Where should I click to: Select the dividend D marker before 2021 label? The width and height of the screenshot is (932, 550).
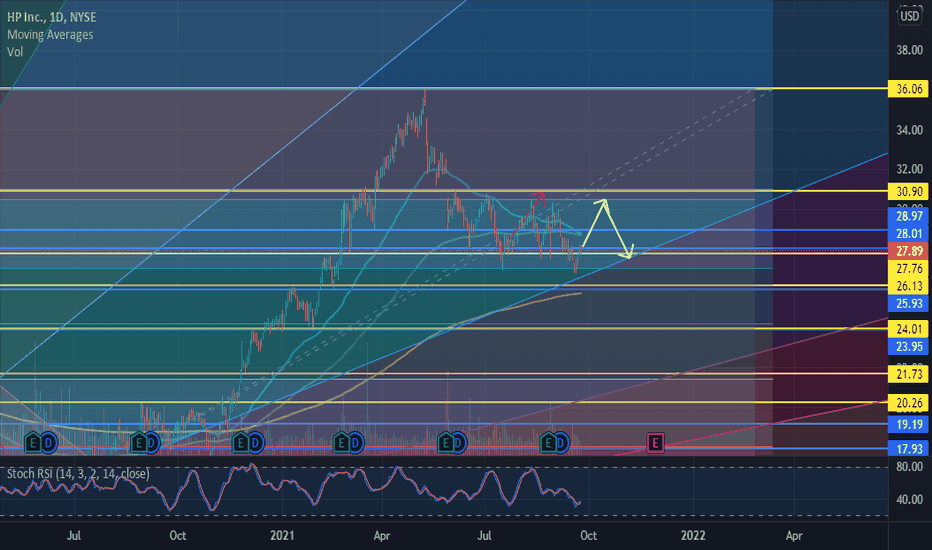[x=256, y=442]
